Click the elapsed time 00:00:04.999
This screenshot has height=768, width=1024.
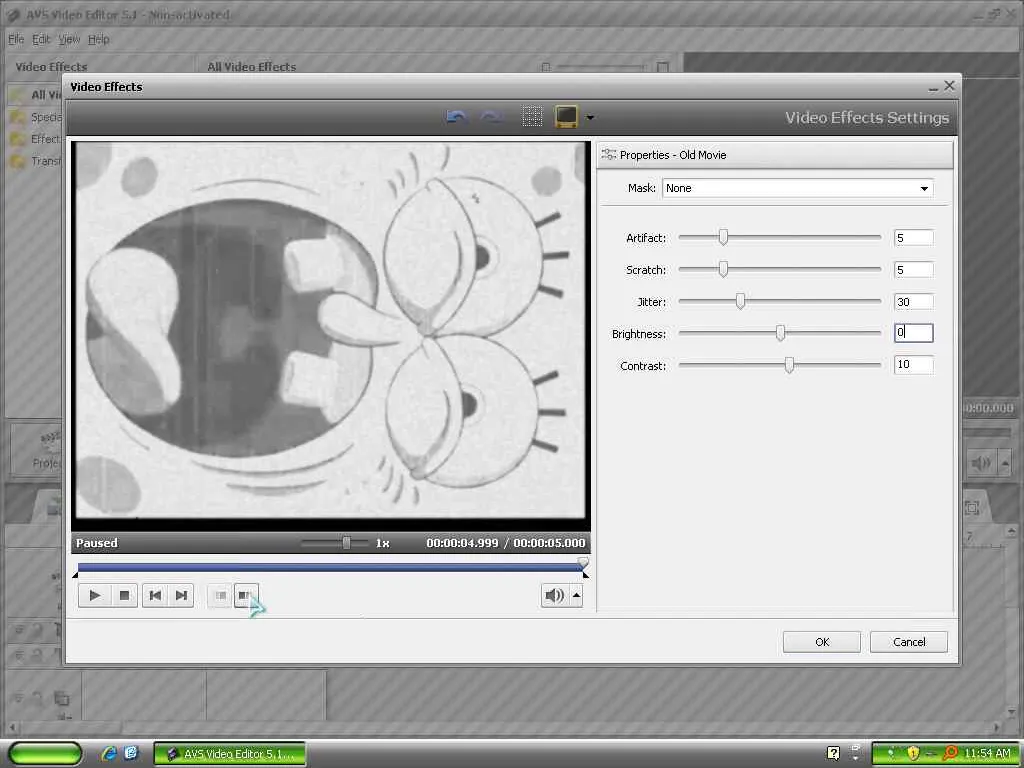coord(462,543)
